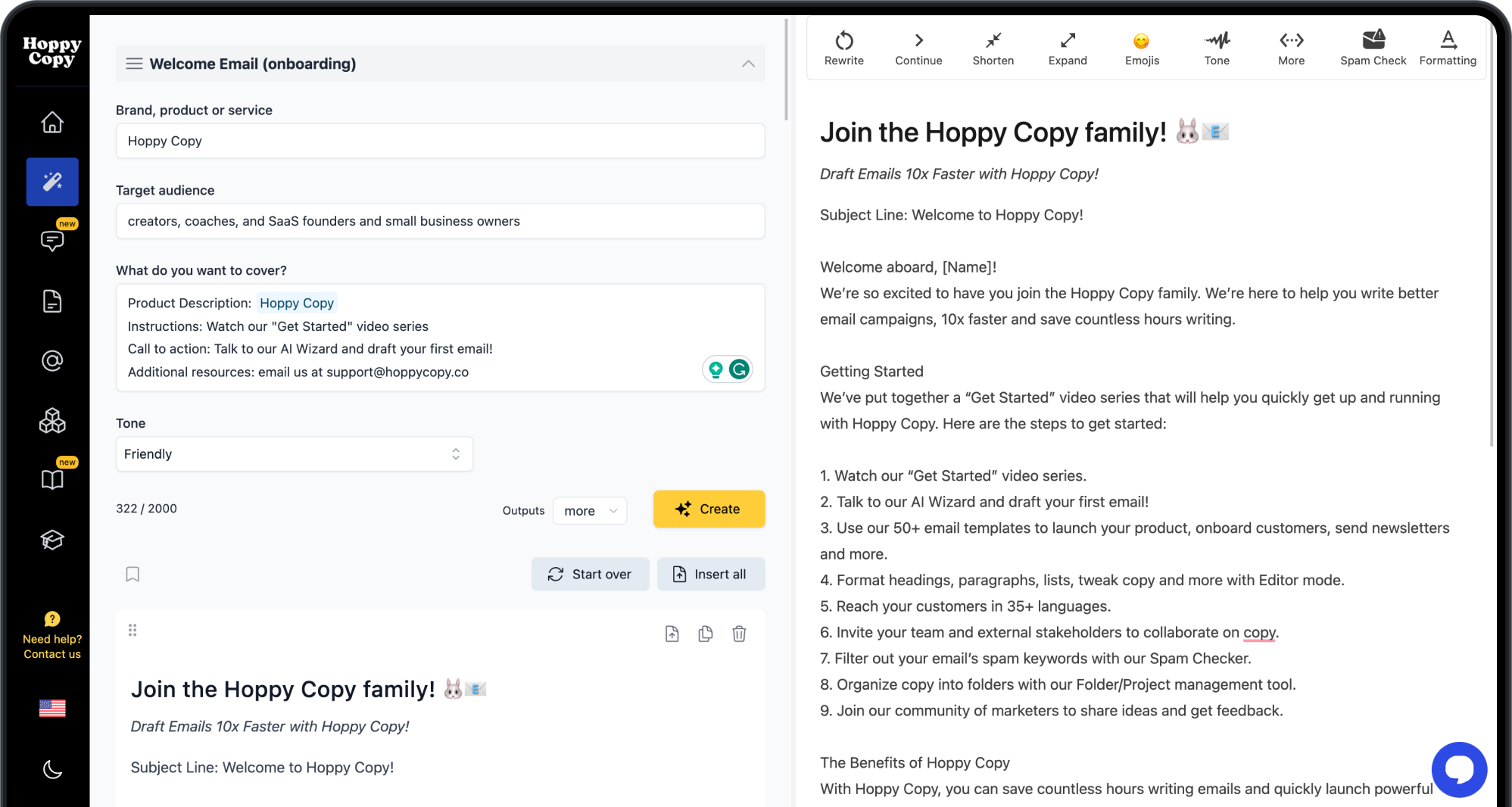Click the Start over button
The height and width of the screenshot is (807, 1512).
coord(590,574)
